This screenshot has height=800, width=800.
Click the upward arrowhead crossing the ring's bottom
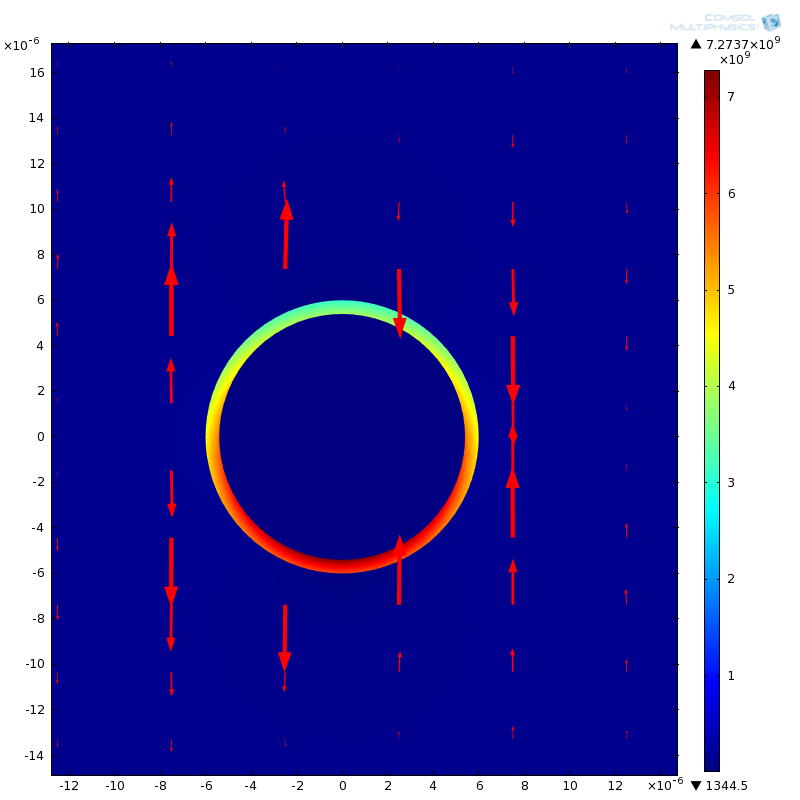[399, 546]
